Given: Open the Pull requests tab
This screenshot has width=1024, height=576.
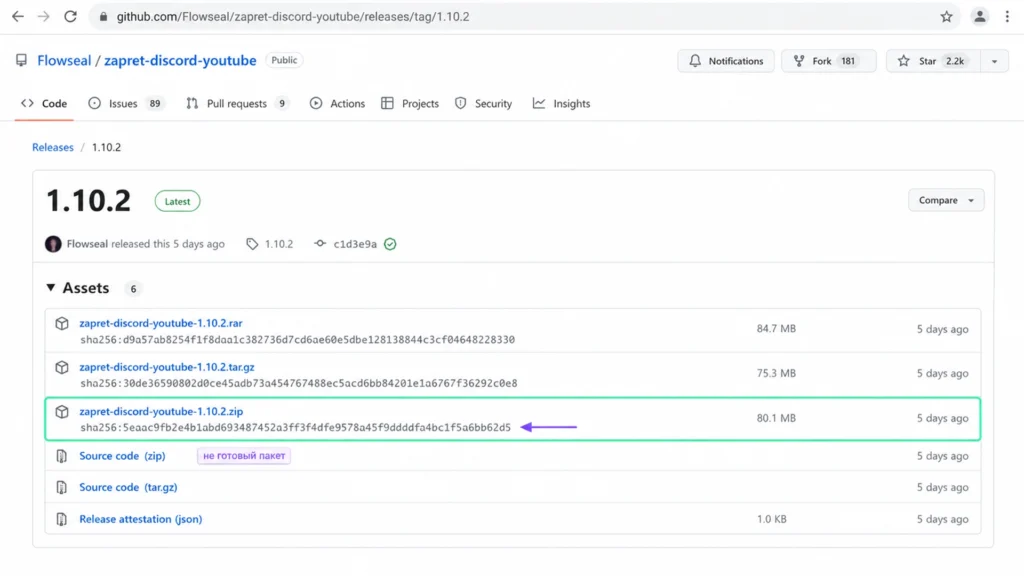Looking at the screenshot, I should tap(236, 103).
